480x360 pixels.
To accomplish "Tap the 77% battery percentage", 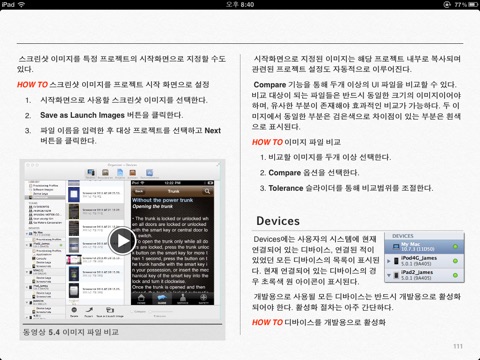I will (461, 4).
